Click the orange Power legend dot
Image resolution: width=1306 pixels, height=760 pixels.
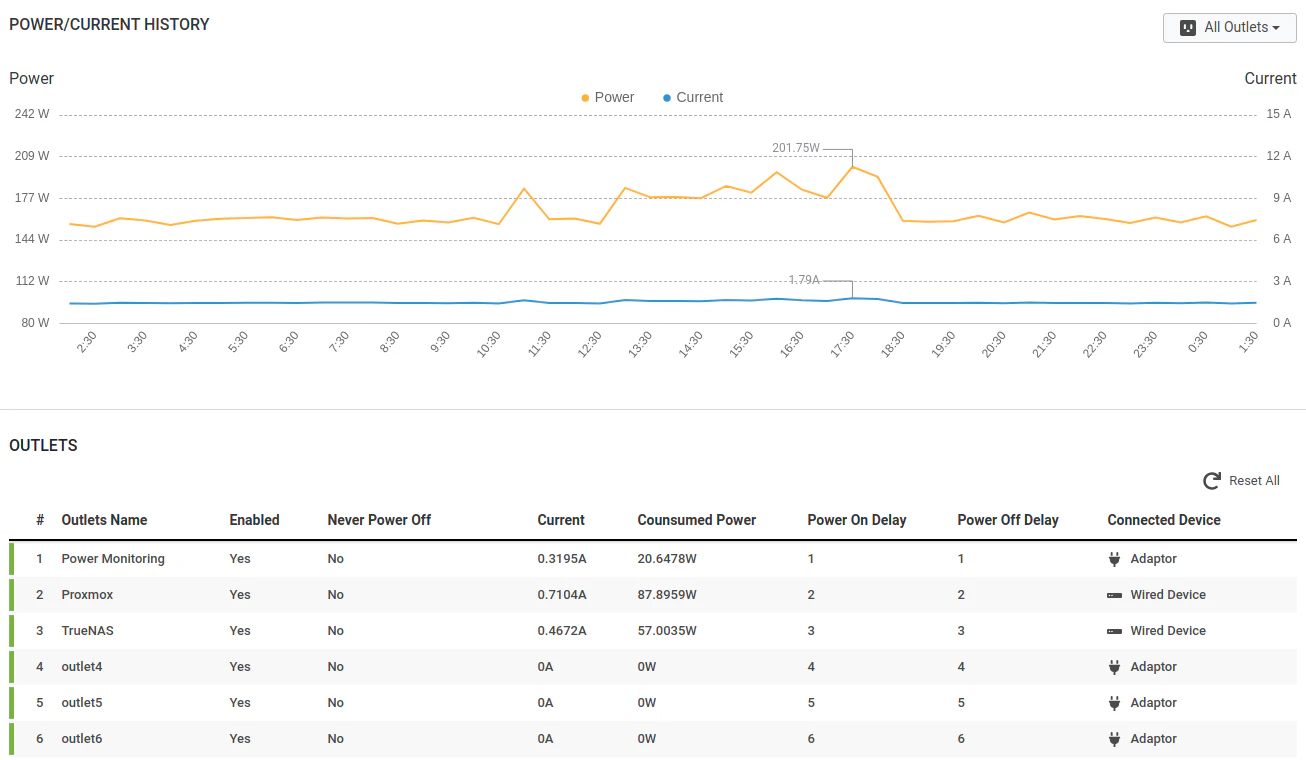pos(585,98)
